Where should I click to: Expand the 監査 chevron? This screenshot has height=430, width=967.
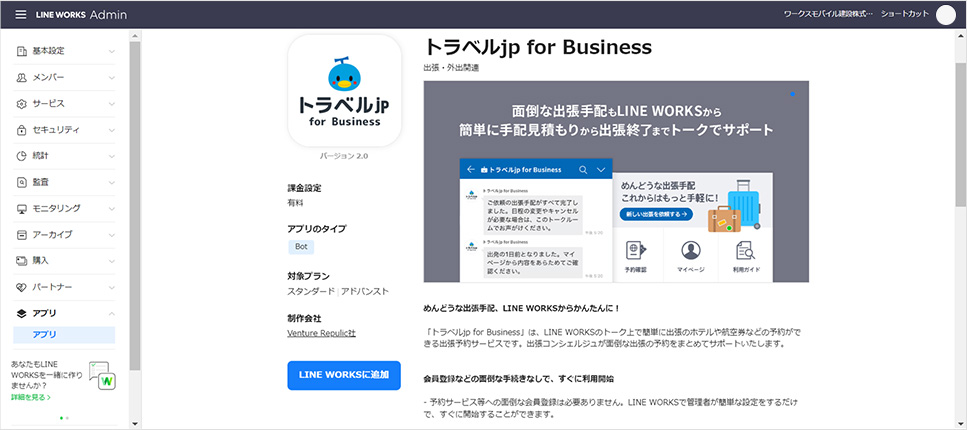pyautogui.click(x=112, y=183)
